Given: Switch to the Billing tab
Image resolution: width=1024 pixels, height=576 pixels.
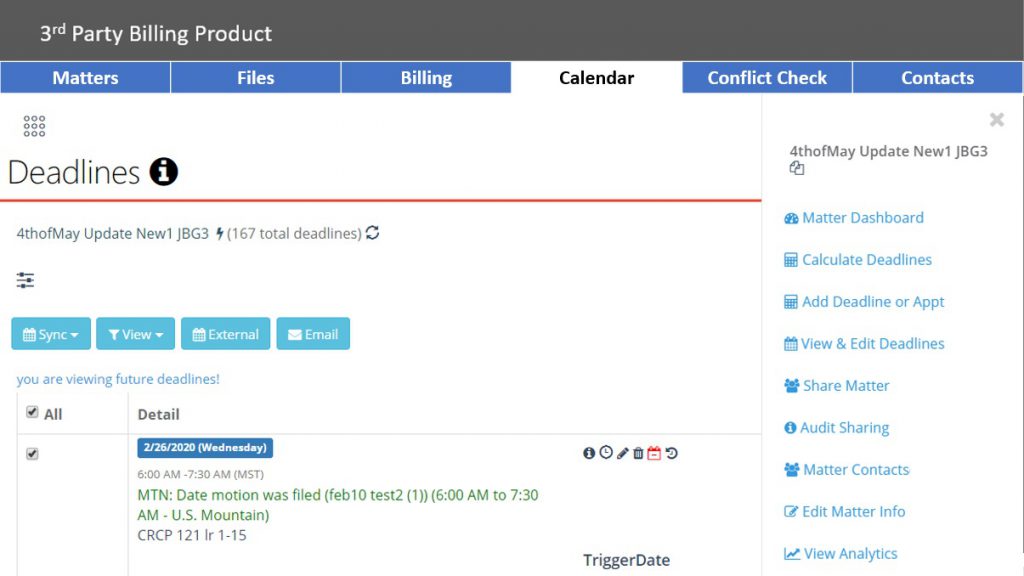Looking at the screenshot, I should [426, 78].
